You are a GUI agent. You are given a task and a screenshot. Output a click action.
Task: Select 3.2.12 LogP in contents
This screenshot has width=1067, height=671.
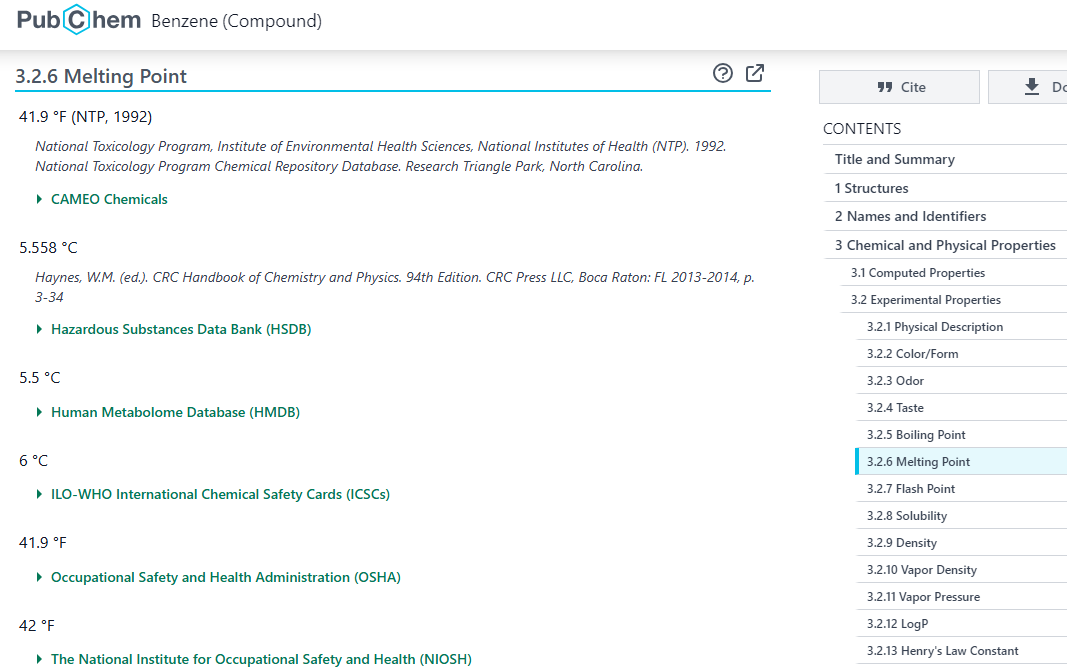pos(898,624)
